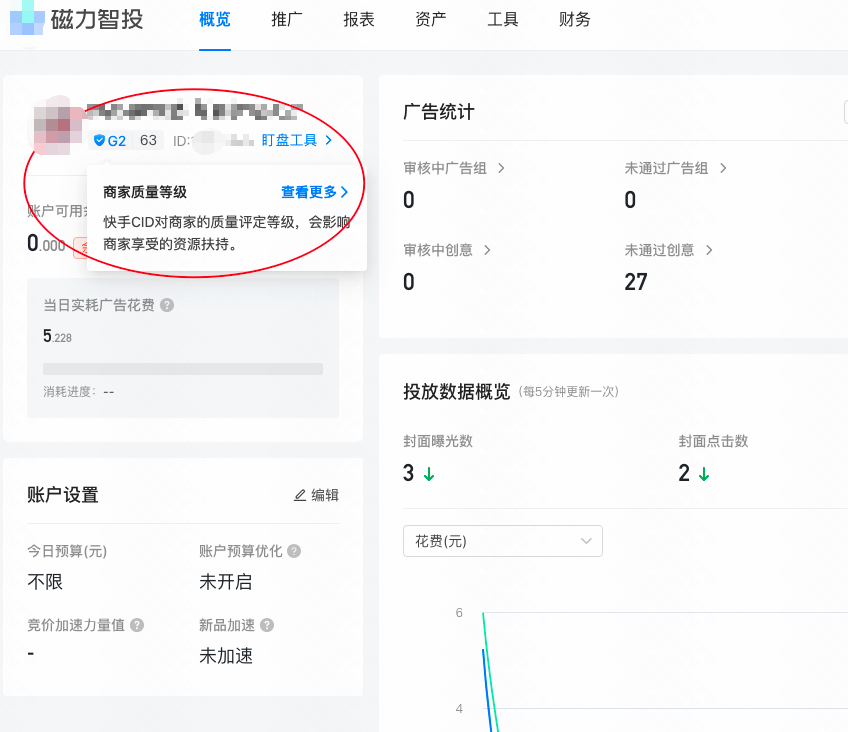Click the help icon beside 竞价加速力量值
This screenshot has width=848, height=732.
136,625
